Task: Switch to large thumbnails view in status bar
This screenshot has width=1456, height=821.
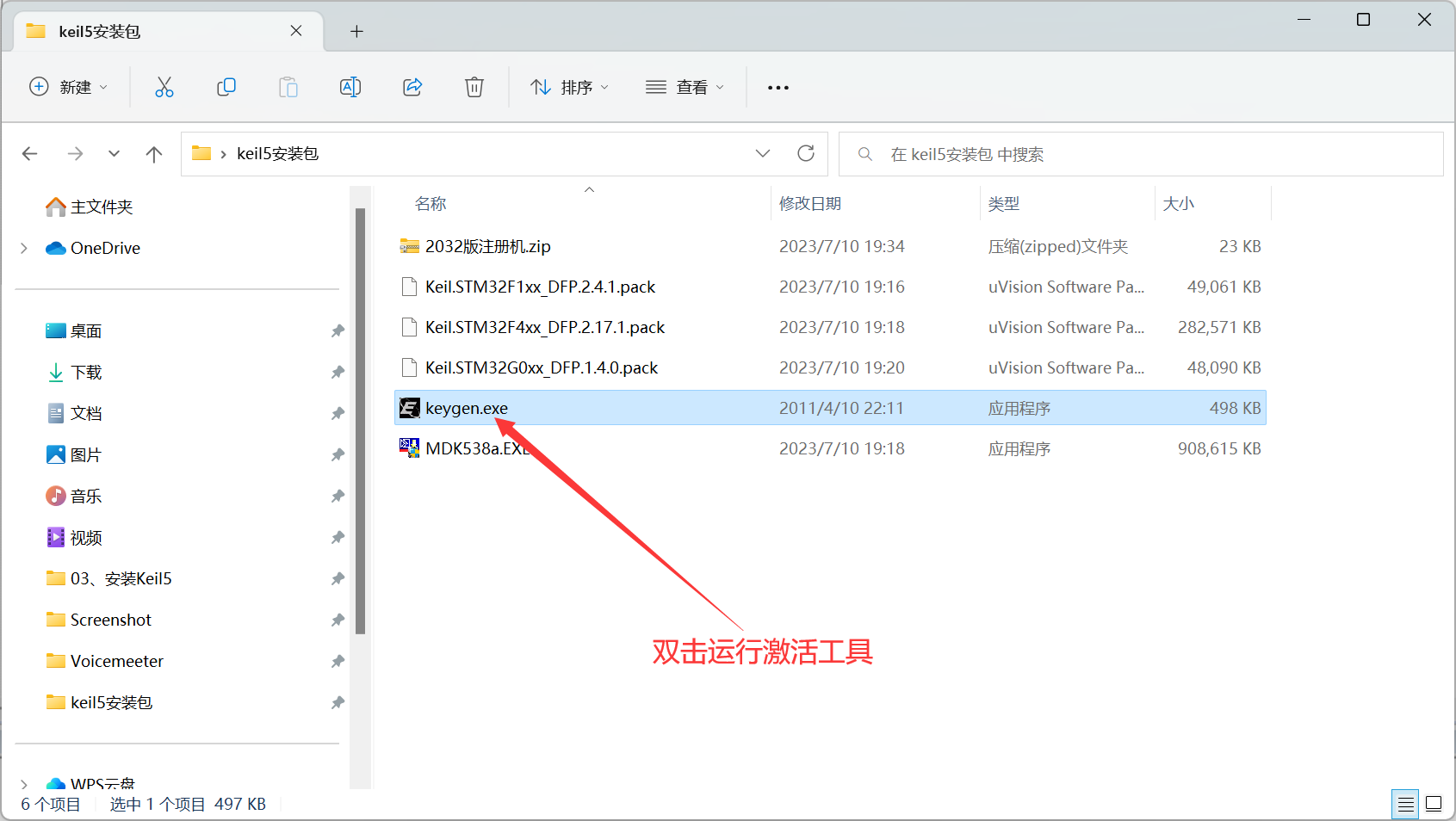Action: [1434, 805]
